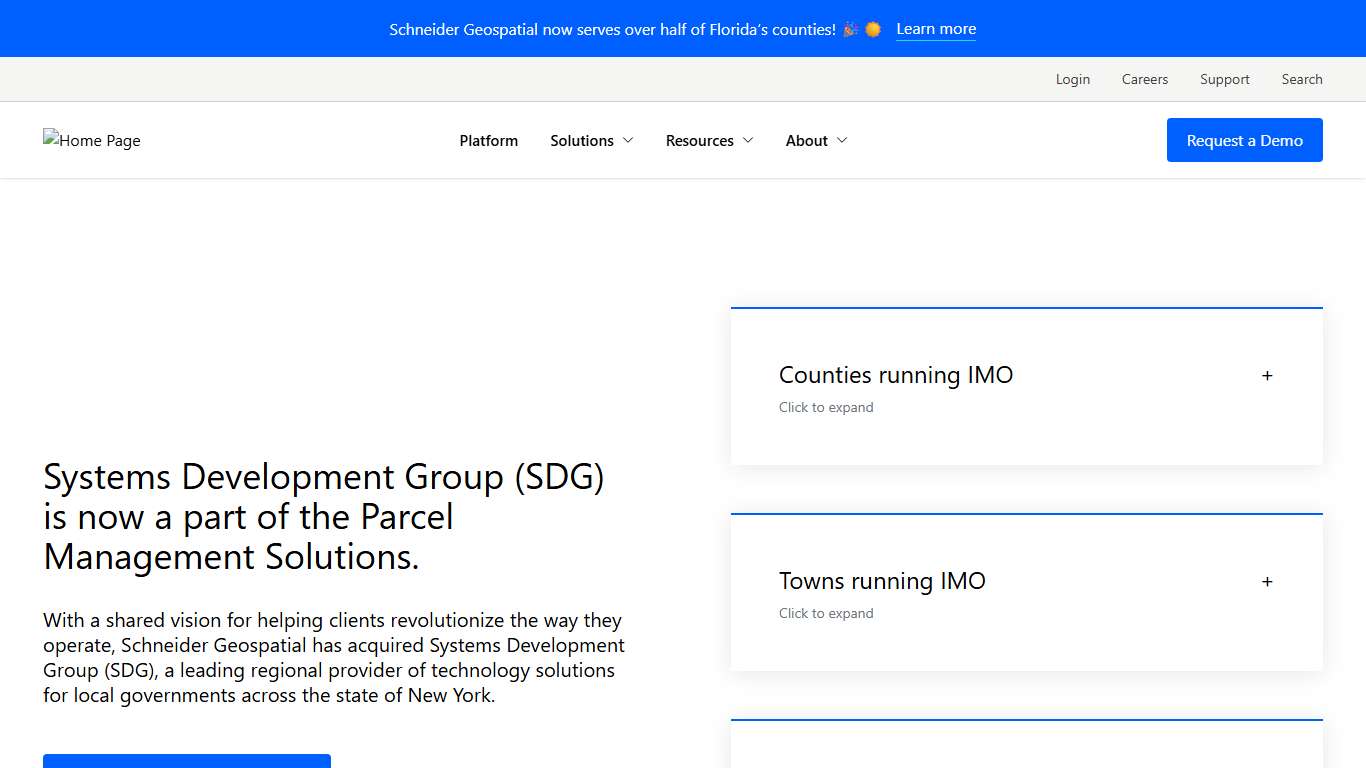This screenshot has width=1366, height=768.
Task: Click the plus icon on Towns running IMO card
Action: point(1267,581)
